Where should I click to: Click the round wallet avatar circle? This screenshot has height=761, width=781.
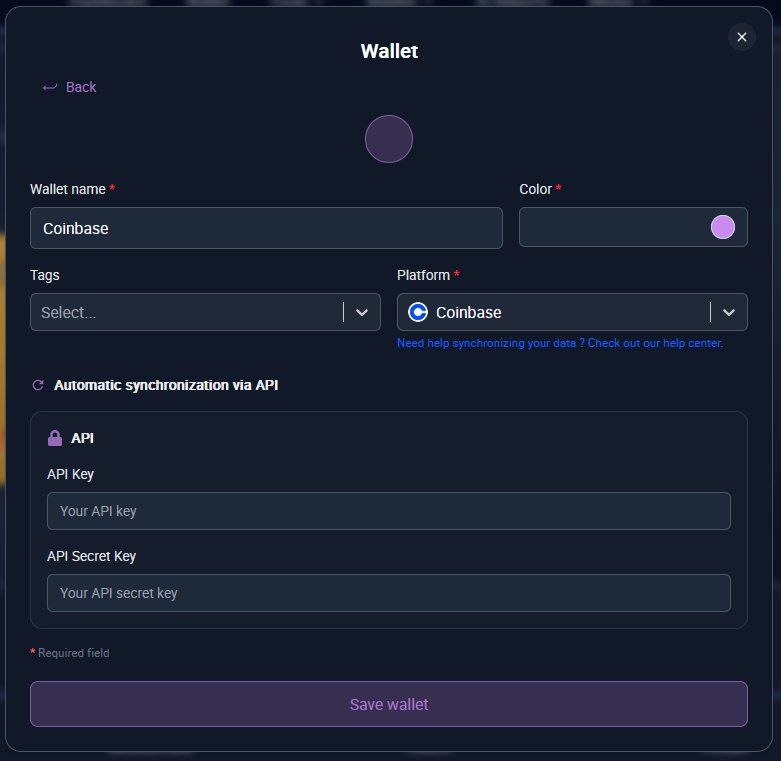[x=389, y=139]
